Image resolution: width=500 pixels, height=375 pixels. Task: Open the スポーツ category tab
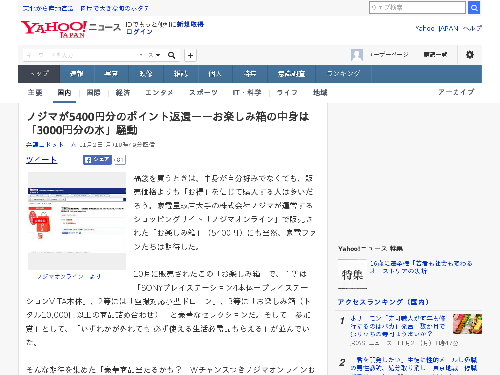click(x=203, y=93)
